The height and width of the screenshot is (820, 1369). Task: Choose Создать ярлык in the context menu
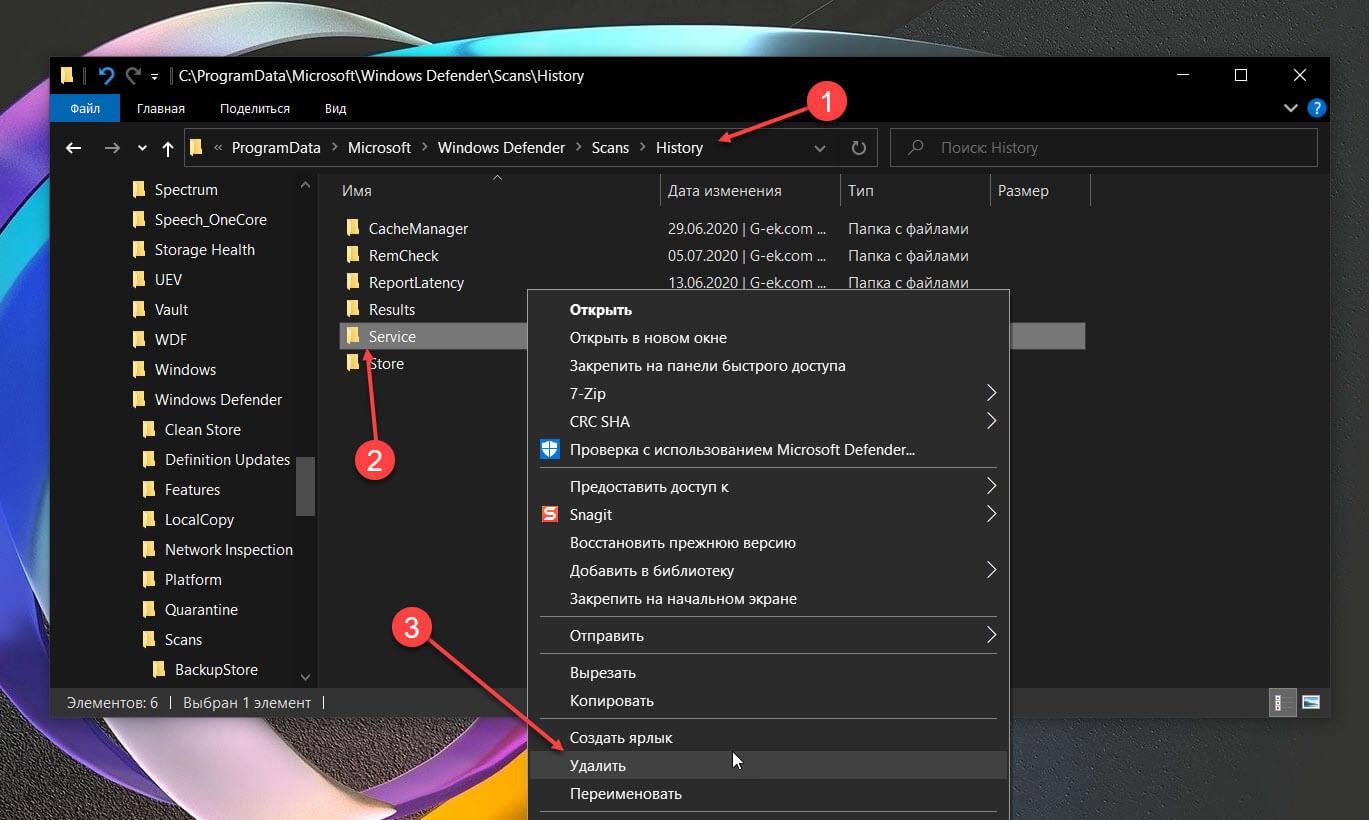pyautogui.click(x=768, y=738)
